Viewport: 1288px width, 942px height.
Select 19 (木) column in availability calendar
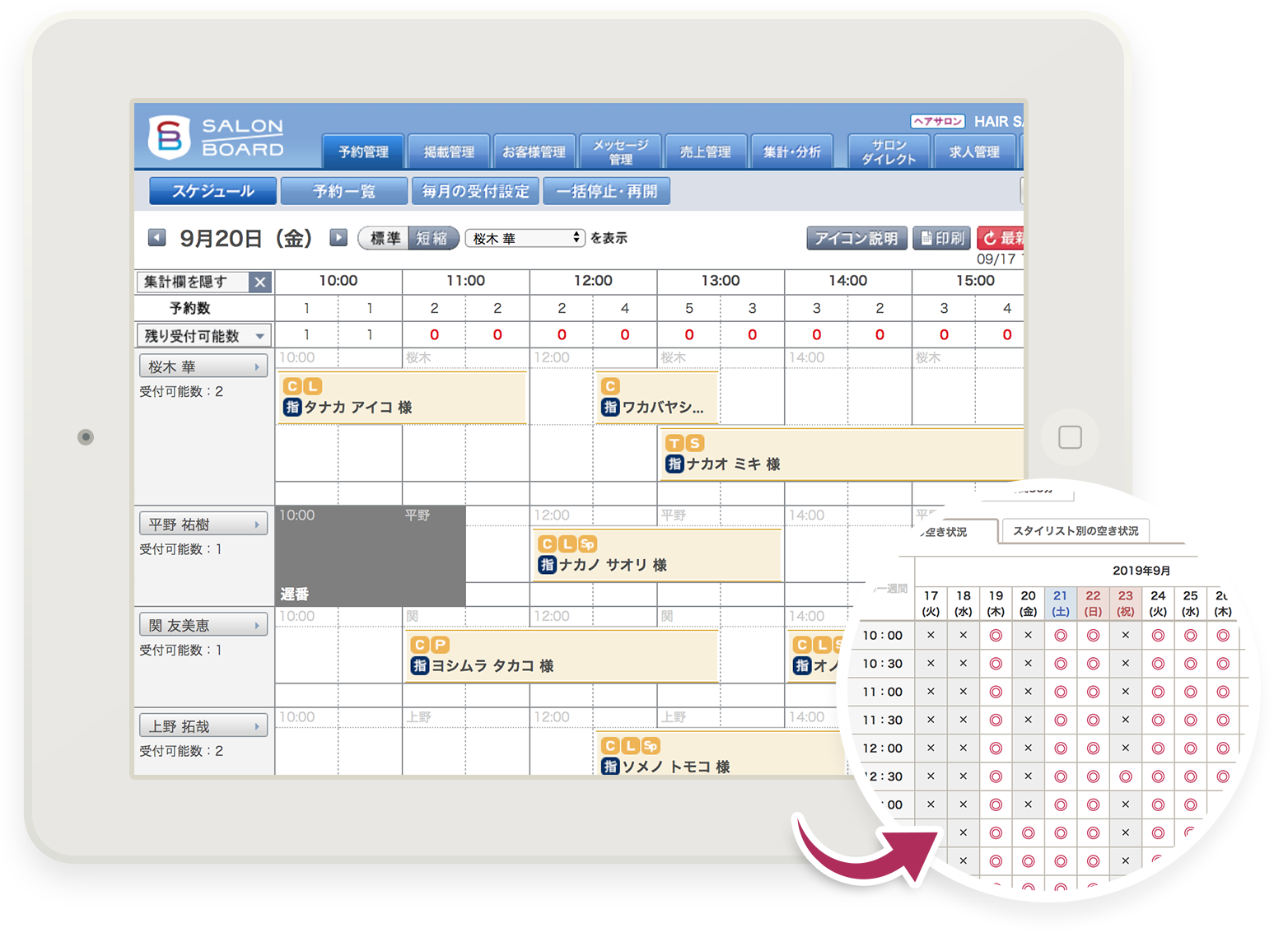click(x=996, y=604)
